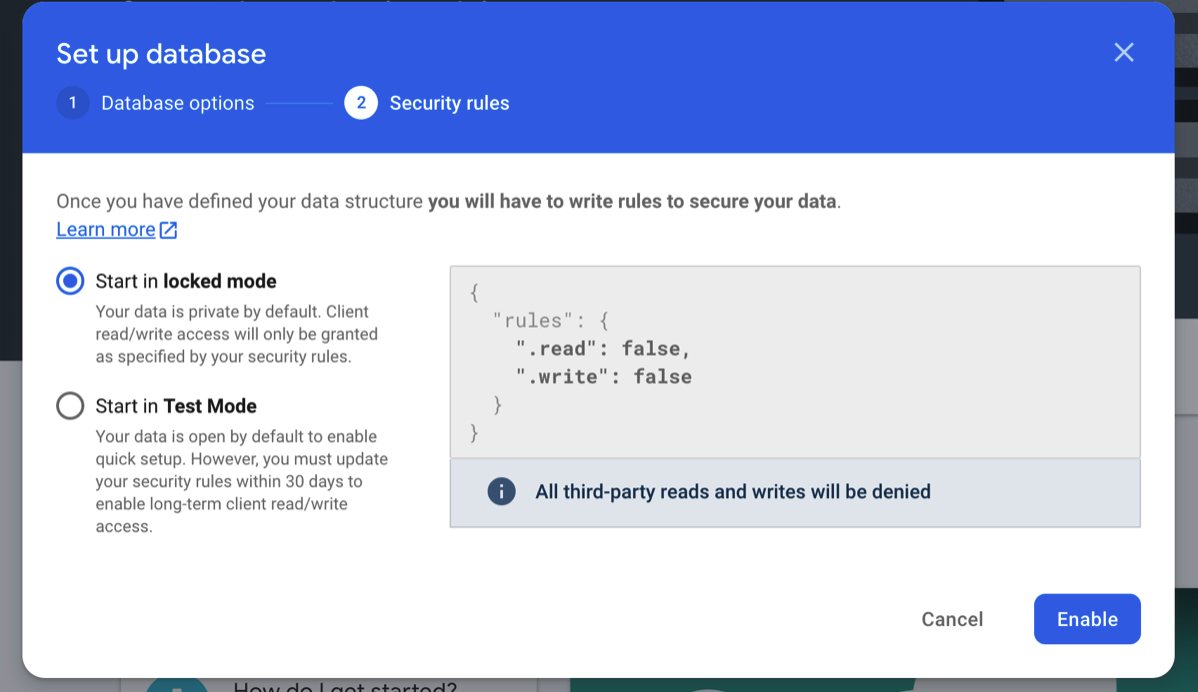Dismiss the dialog with the X icon

(x=1123, y=52)
